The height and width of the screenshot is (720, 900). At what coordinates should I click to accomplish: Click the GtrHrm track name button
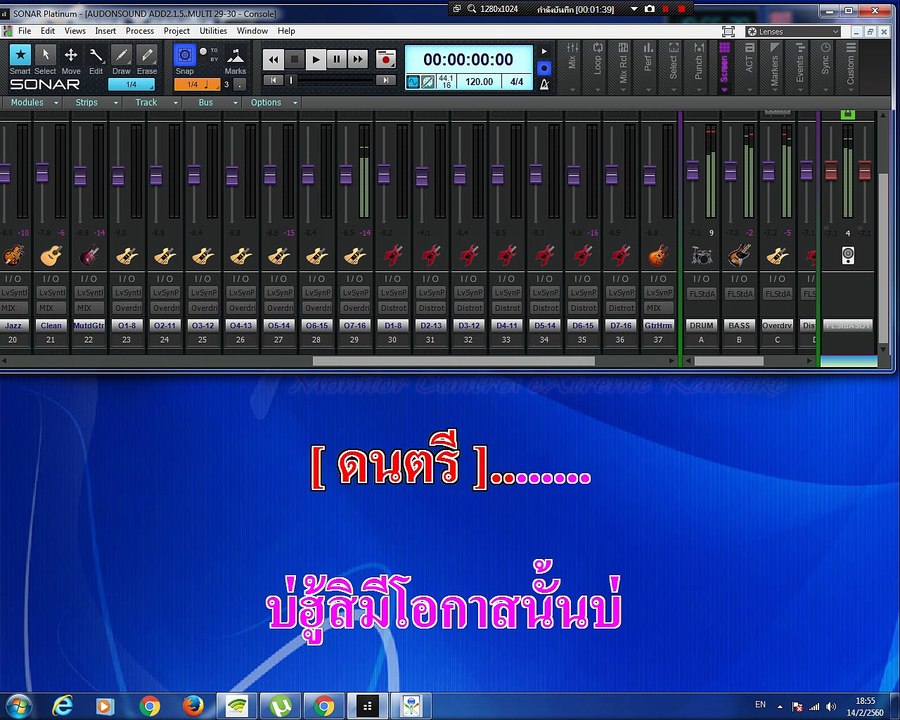tap(658, 326)
